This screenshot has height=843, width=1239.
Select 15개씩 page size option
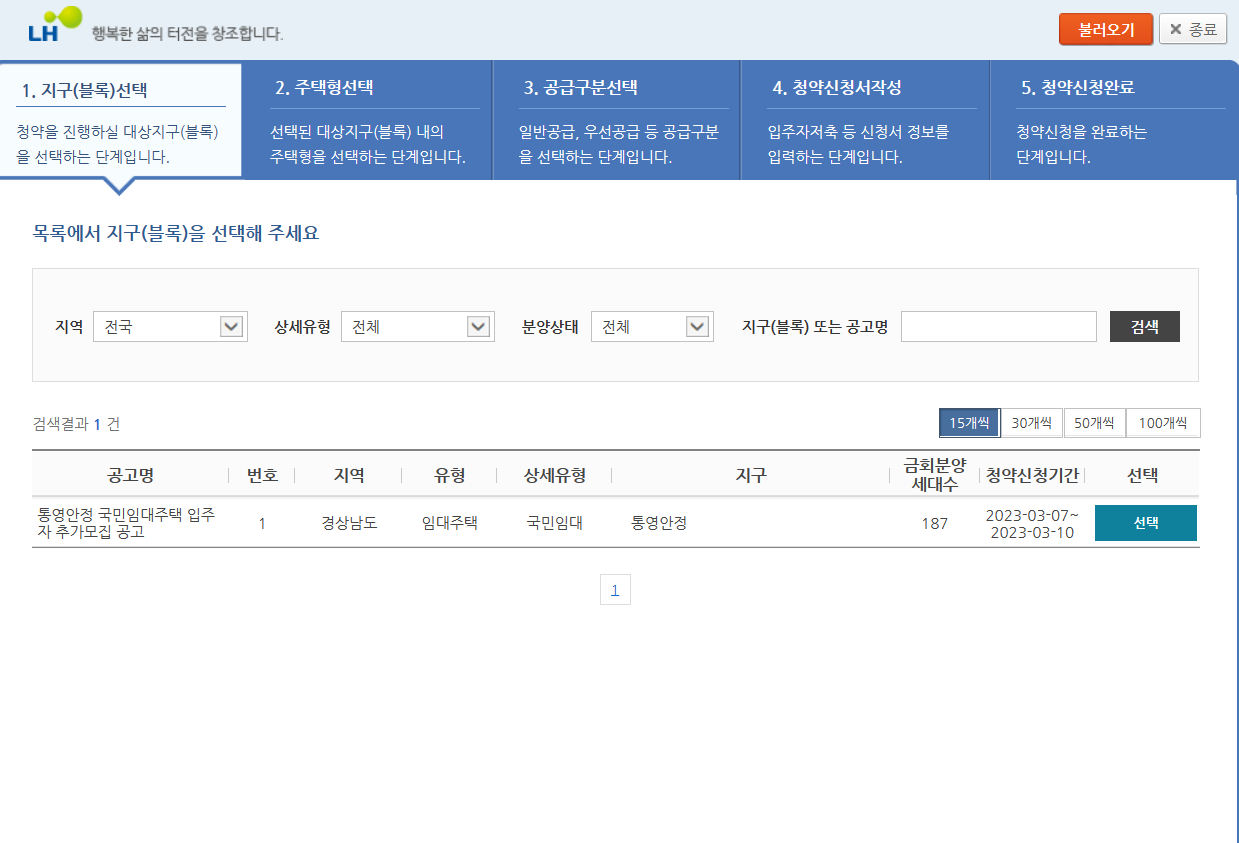969,422
